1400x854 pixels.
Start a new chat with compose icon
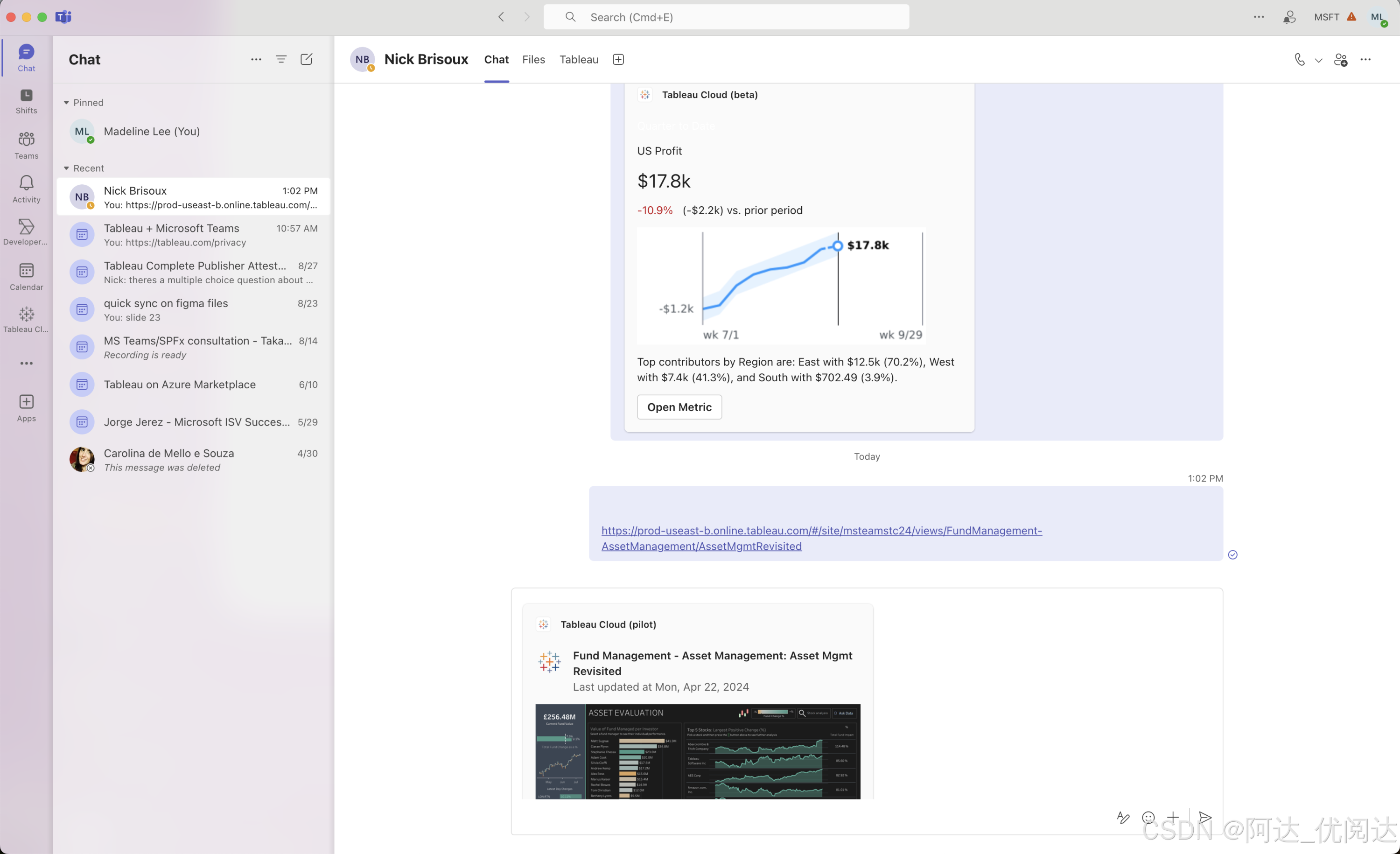(306, 59)
